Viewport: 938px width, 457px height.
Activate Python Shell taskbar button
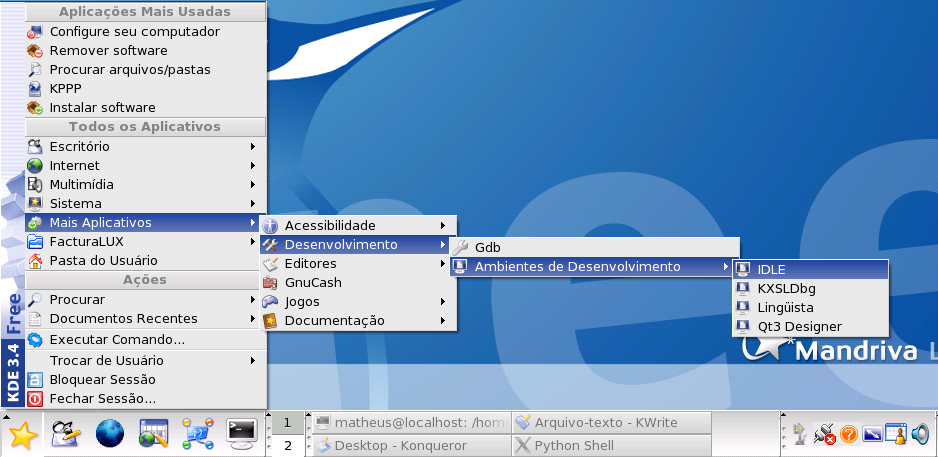[x=611, y=446]
